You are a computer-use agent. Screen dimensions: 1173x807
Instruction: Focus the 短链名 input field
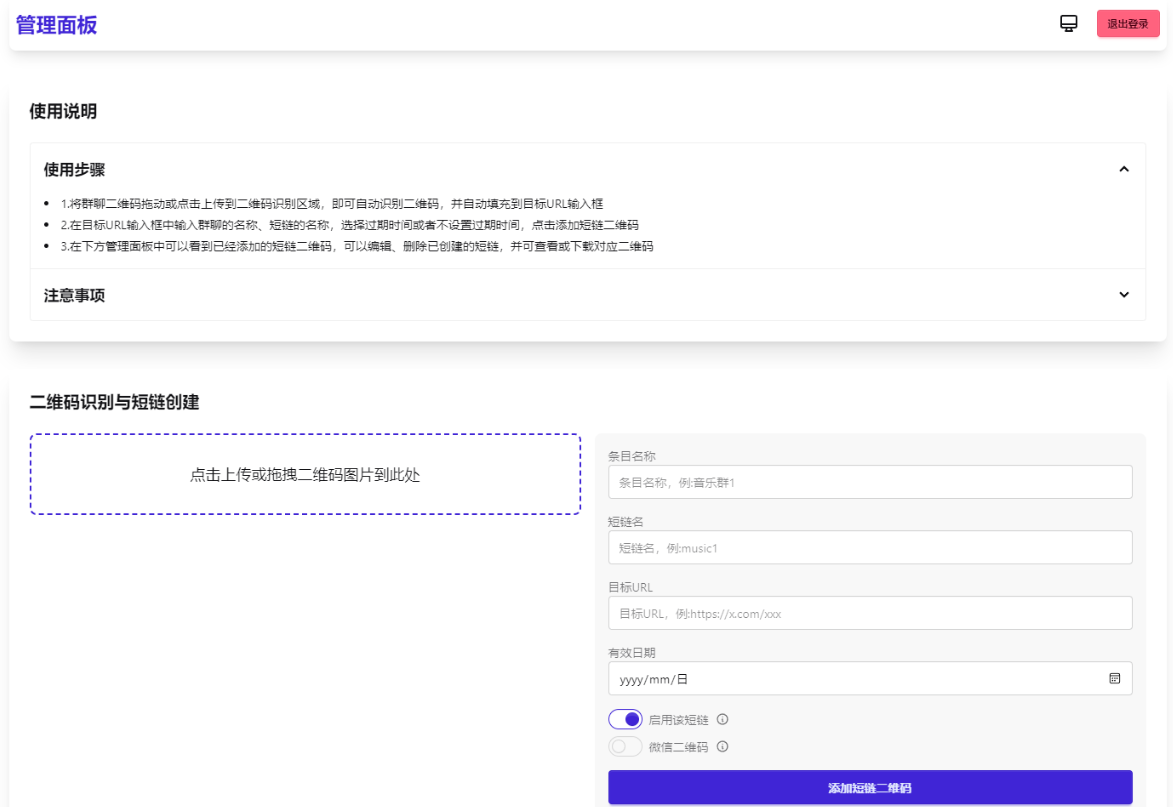[x=870, y=547]
